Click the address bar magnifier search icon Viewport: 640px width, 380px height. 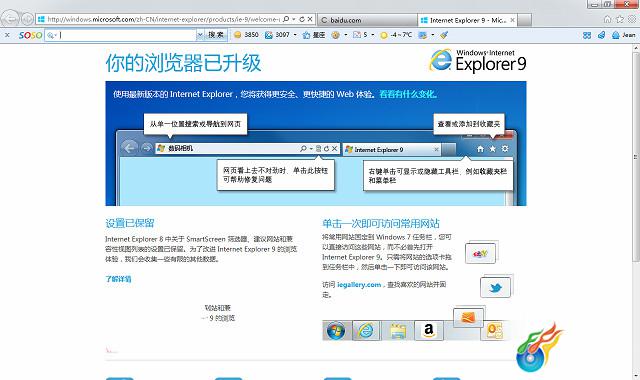286,19
